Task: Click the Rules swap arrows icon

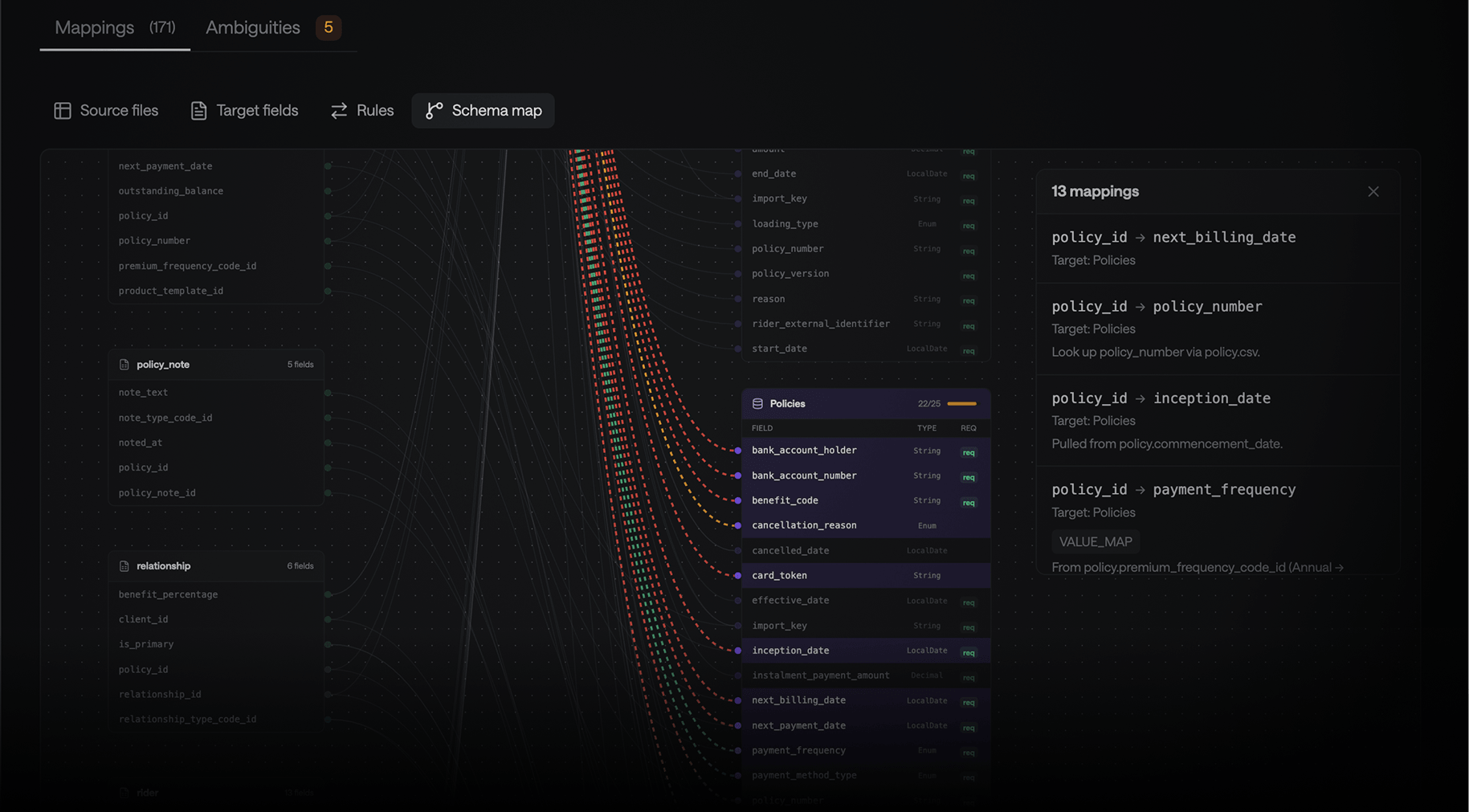Action: coord(339,111)
